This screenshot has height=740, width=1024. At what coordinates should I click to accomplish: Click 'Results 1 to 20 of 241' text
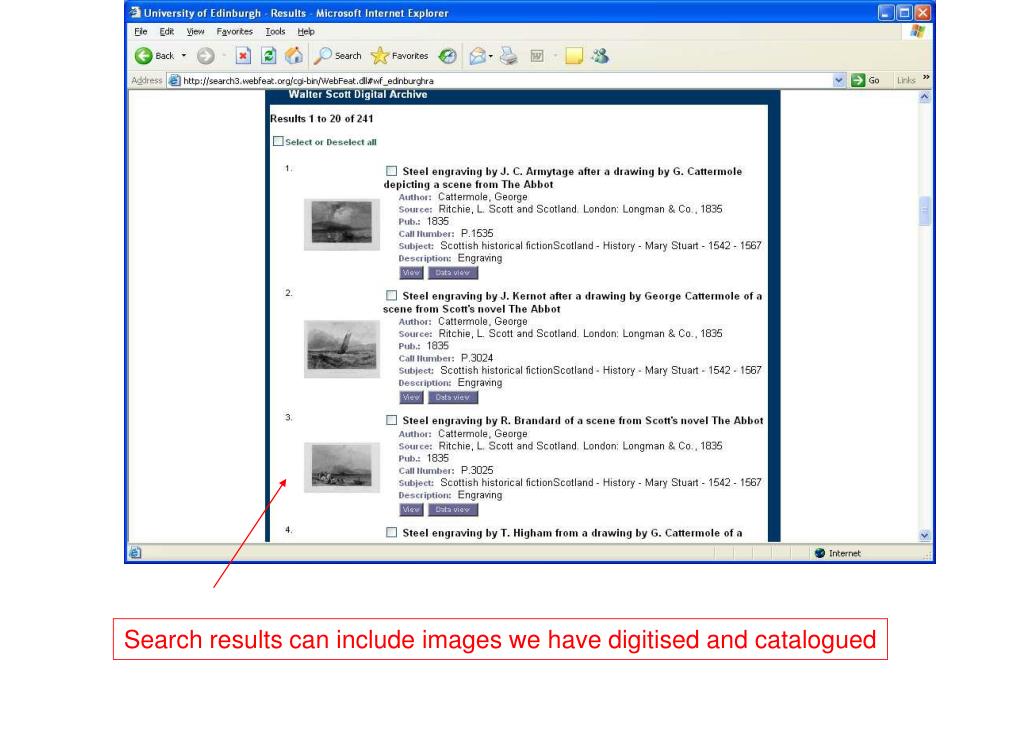(321, 119)
